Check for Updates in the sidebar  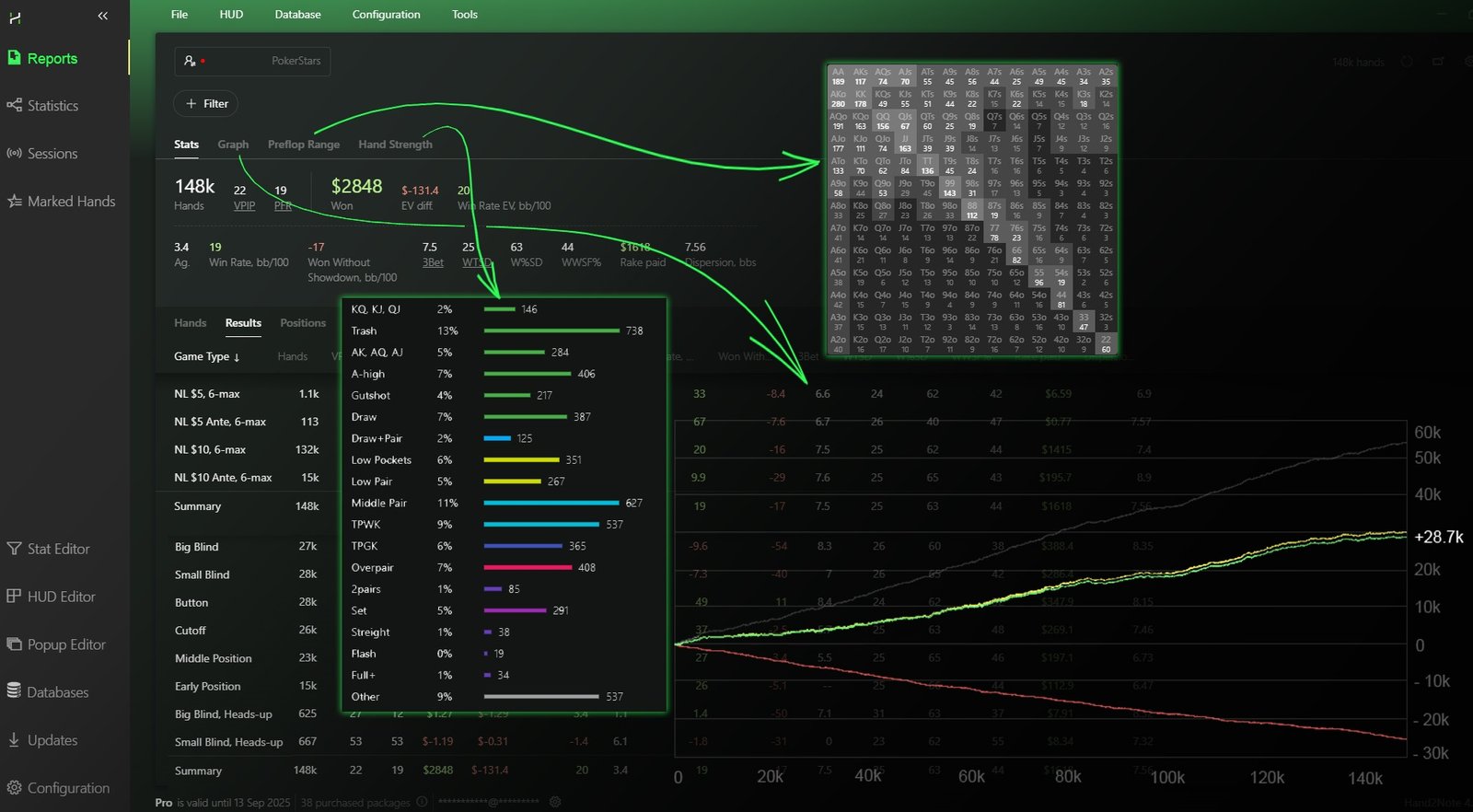52,740
